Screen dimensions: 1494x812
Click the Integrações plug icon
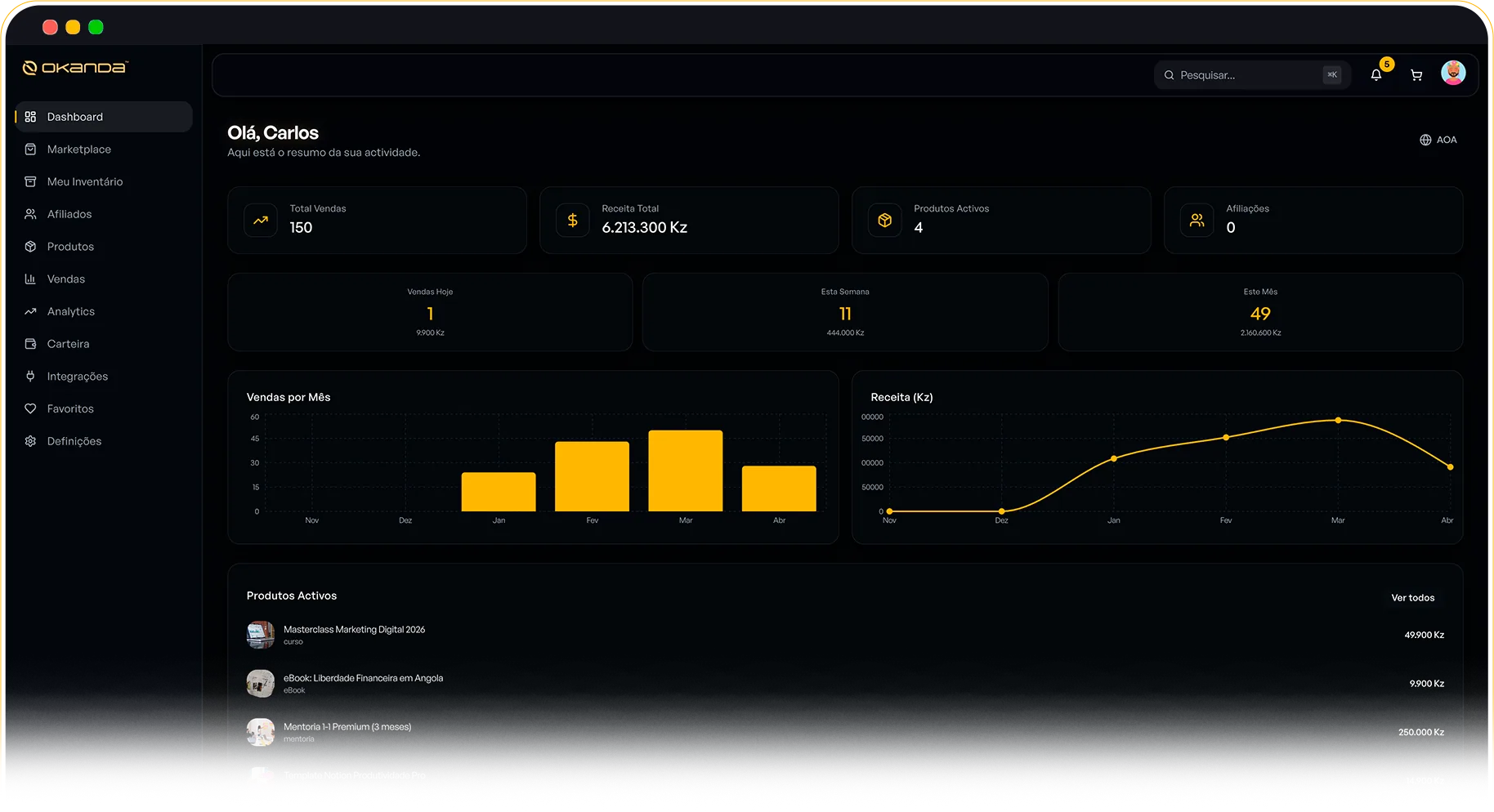pos(30,376)
